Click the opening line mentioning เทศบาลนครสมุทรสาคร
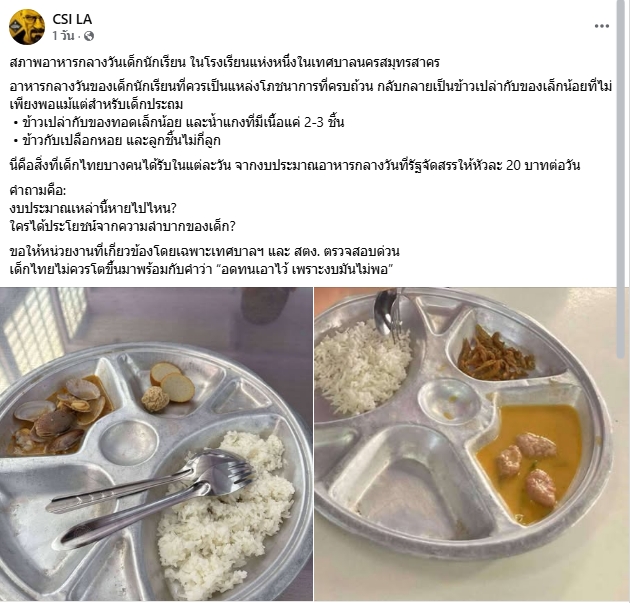 pos(225,63)
